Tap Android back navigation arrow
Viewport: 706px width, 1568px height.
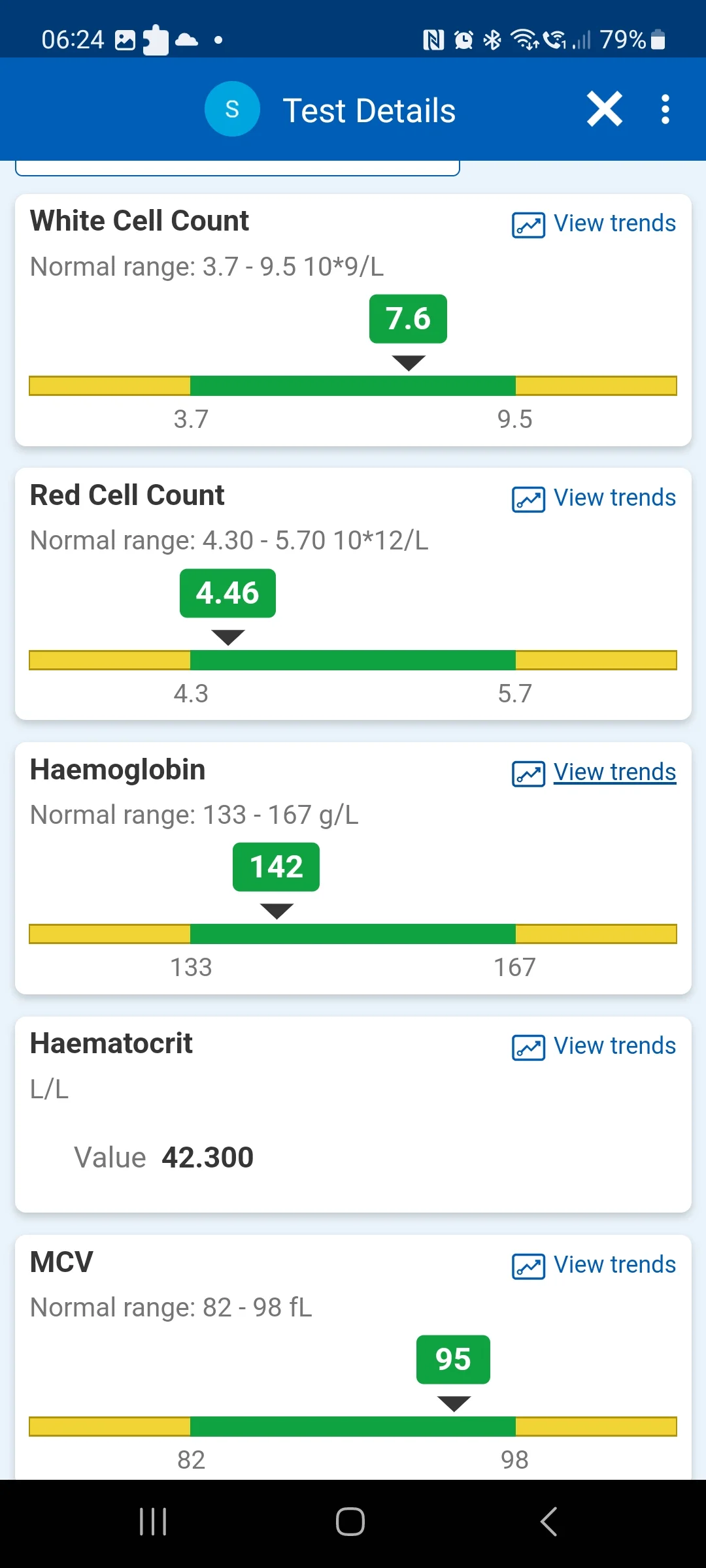(549, 1522)
